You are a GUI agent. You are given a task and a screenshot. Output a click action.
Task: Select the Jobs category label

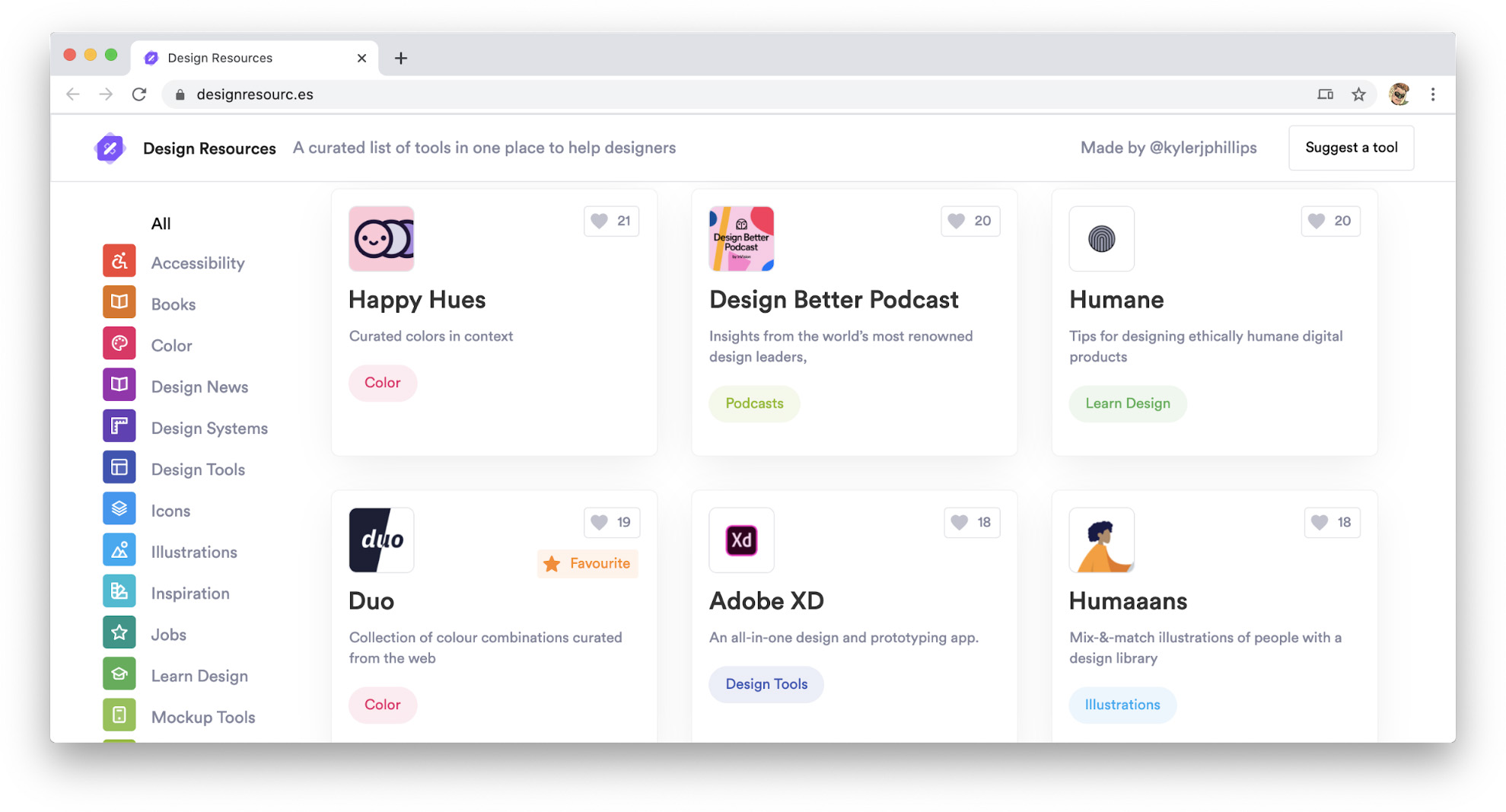168,634
